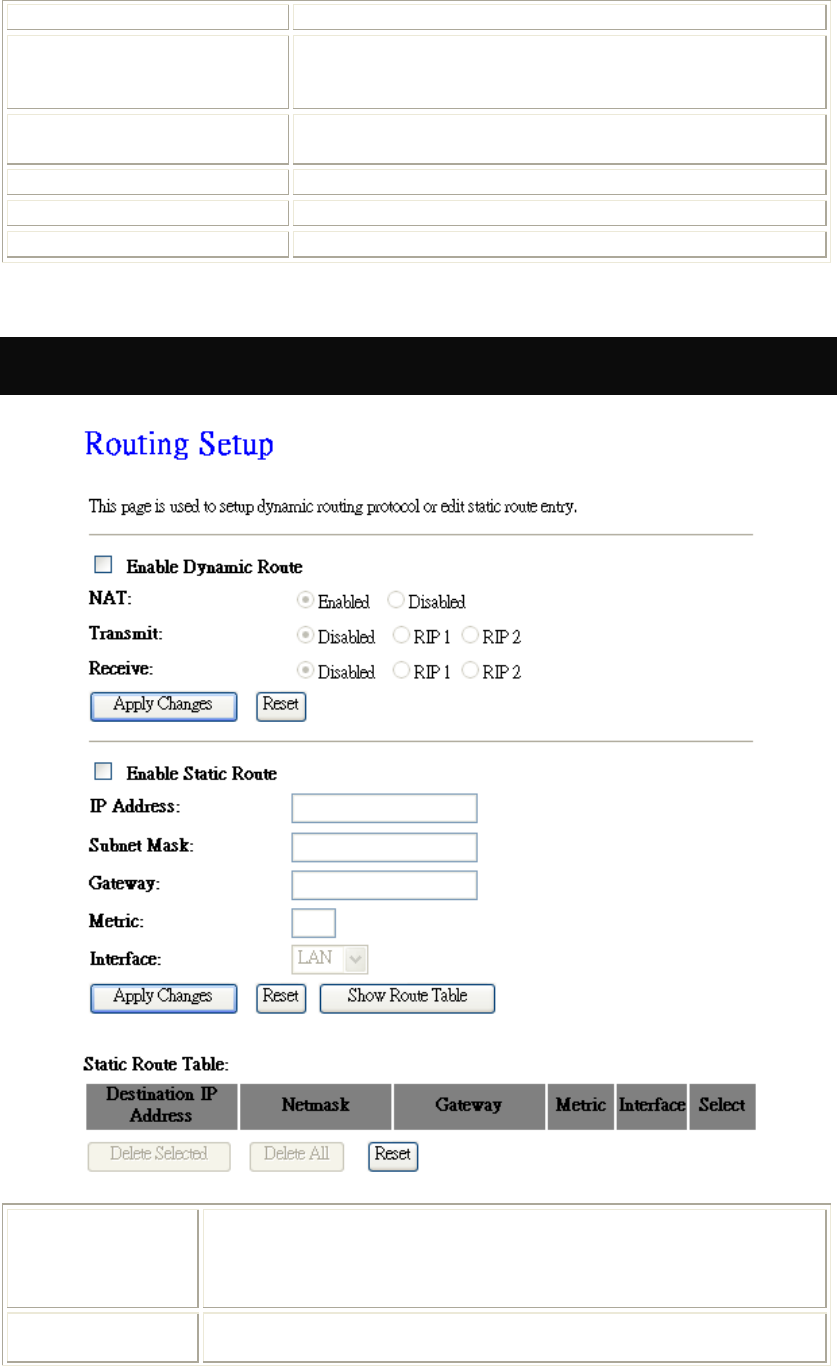Apply Changes for static route settings

[164, 997]
